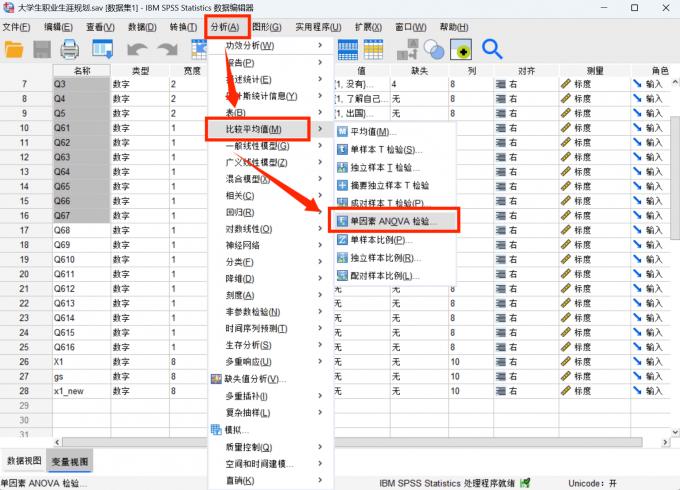Image resolution: width=680 pixels, height=490 pixels.
Task: Open the 转换(T) menu
Action: coord(183,27)
